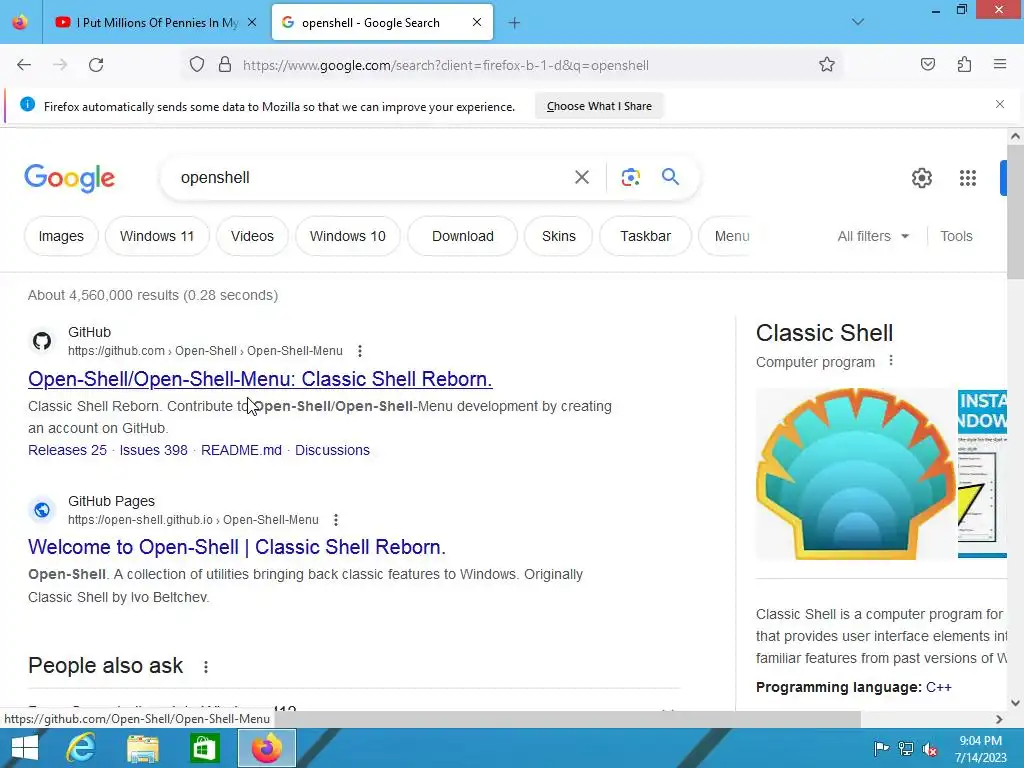Click the vertical scrollbar down arrow

[1015, 703]
